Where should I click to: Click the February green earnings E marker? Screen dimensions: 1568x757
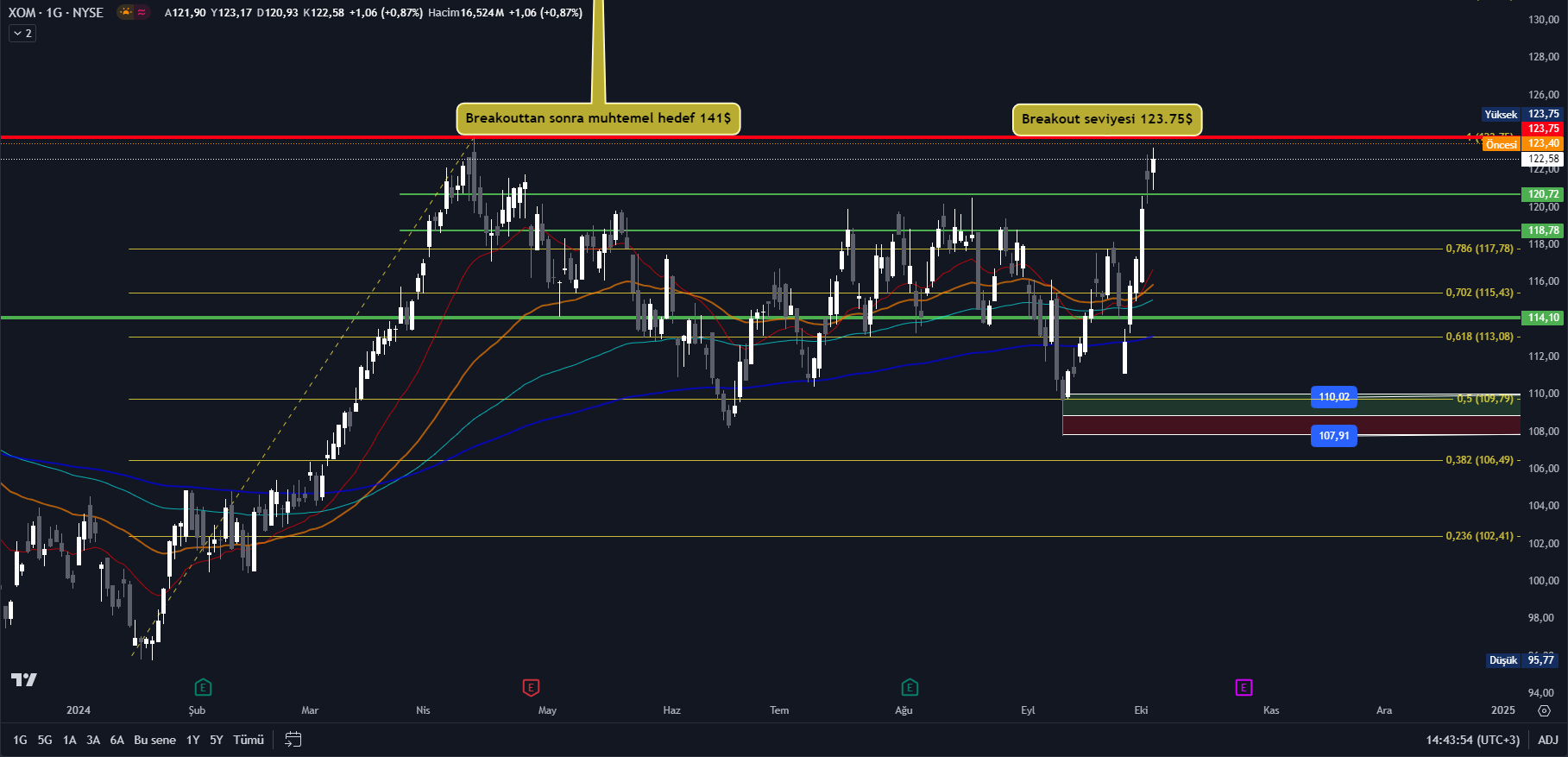point(203,687)
